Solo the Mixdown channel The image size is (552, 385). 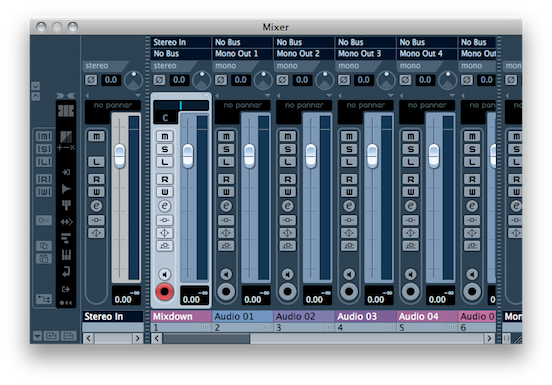pyautogui.click(x=165, y=149)
